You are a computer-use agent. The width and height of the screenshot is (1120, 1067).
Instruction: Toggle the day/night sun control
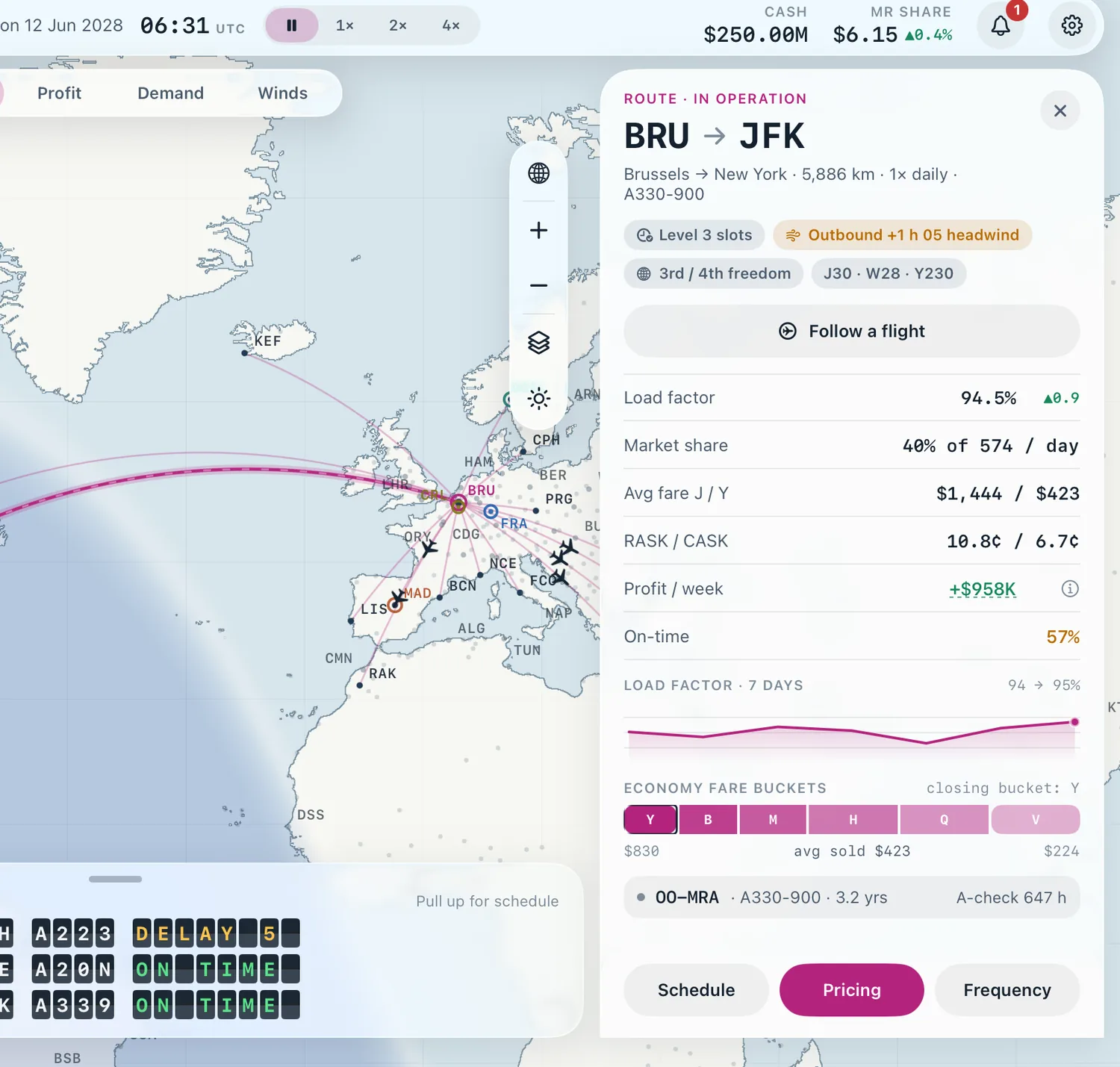pos(538,399)
